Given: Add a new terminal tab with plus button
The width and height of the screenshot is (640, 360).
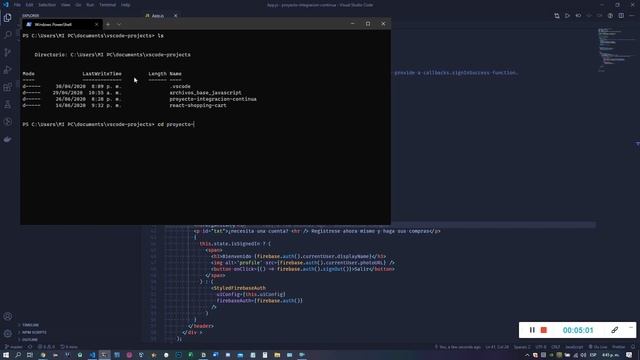Looking at the screenshot, I should (x=108, y=24).
